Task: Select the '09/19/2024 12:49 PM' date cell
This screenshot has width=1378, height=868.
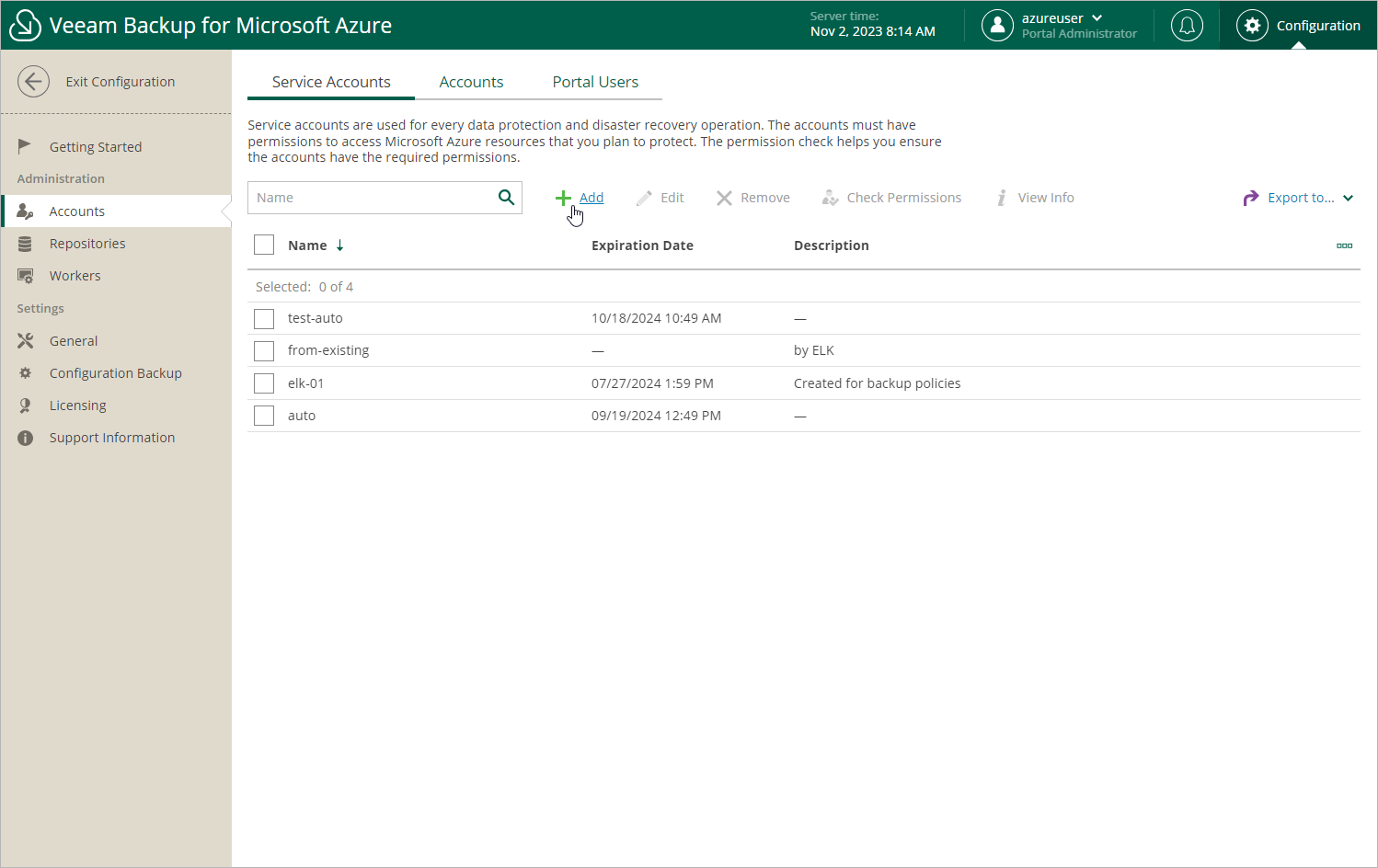Action: pos(656,416)
